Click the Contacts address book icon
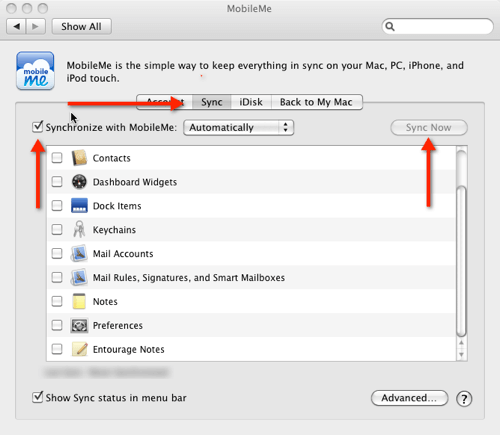This screenshot has height=435, width=500. [x=79, y=158]
